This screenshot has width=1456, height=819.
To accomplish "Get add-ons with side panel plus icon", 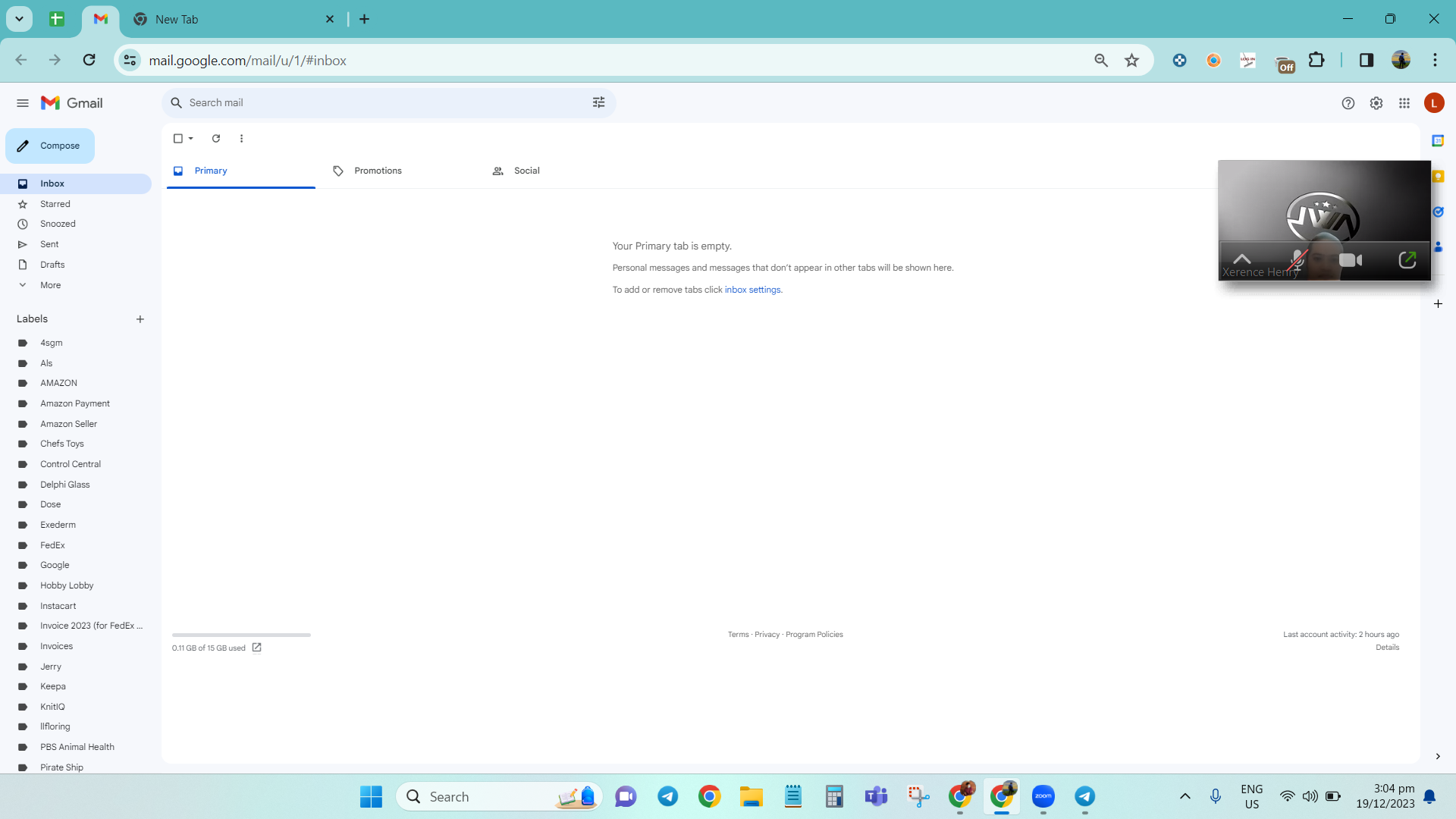I will point(1438,304).
